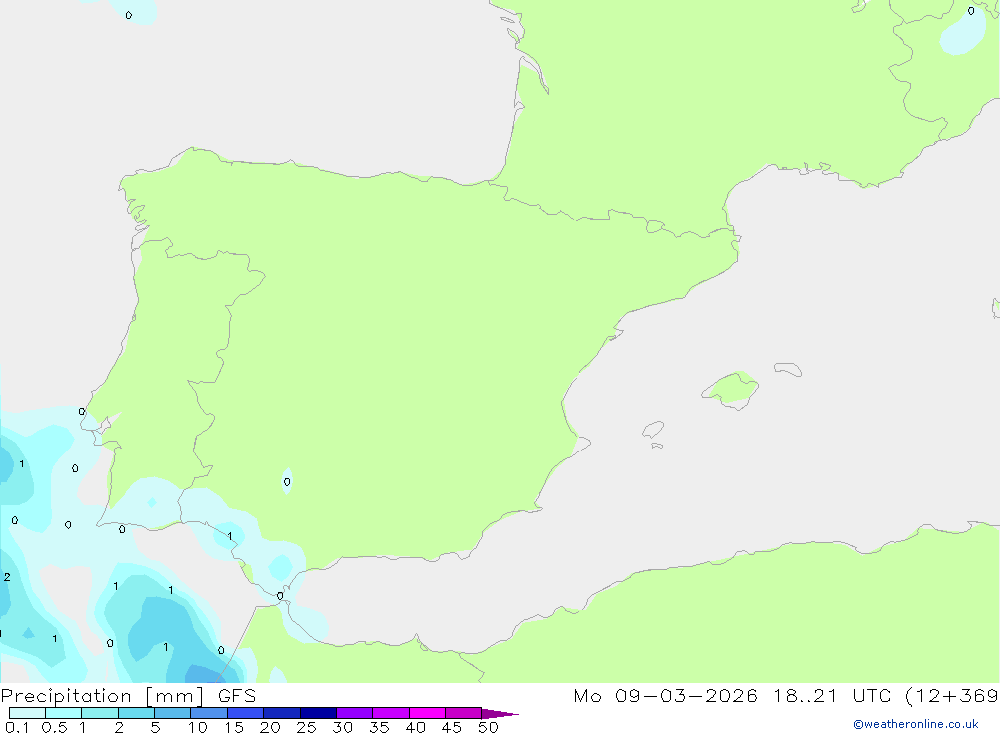Click the 20–25 mm dark blue swatch
This screenshot has height=733, width=1000.
click(x=282, y=713)
